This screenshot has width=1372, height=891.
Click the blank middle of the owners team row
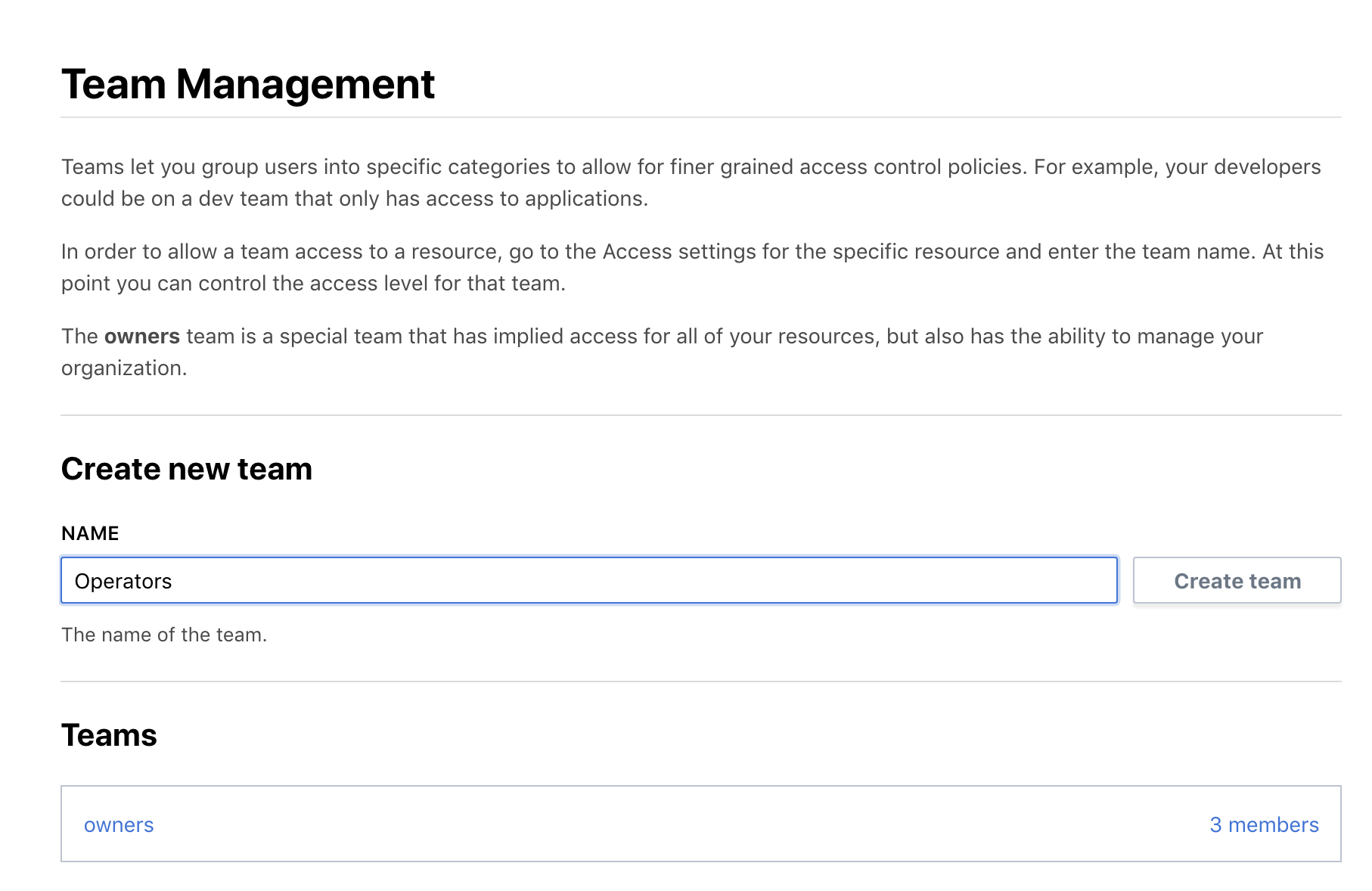click(x=681, y=824)
